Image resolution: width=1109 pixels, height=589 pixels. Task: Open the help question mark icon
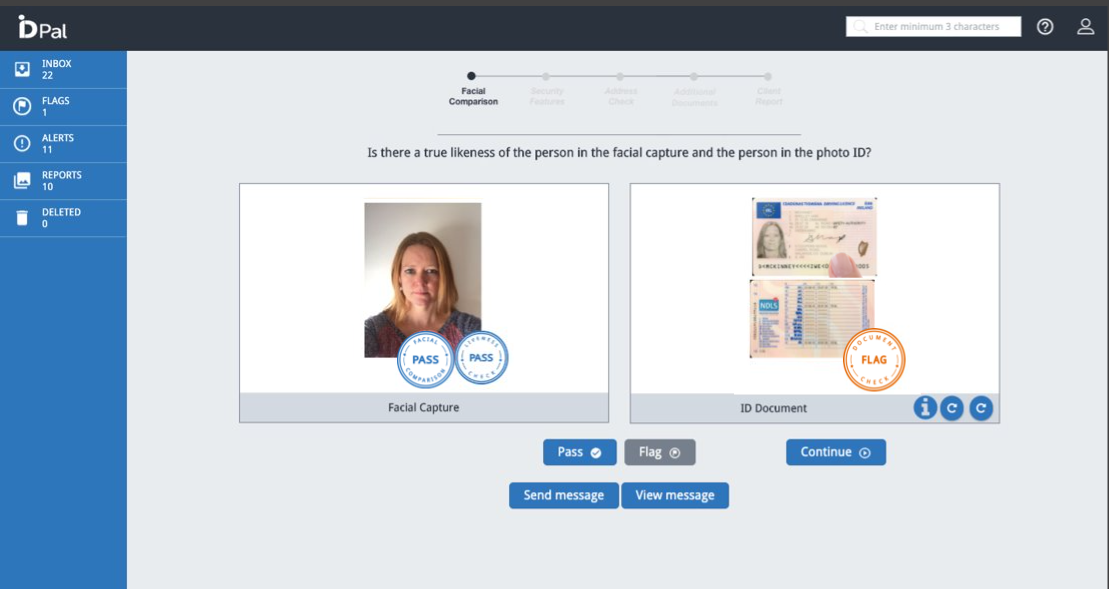click(x=1045, y=27)
